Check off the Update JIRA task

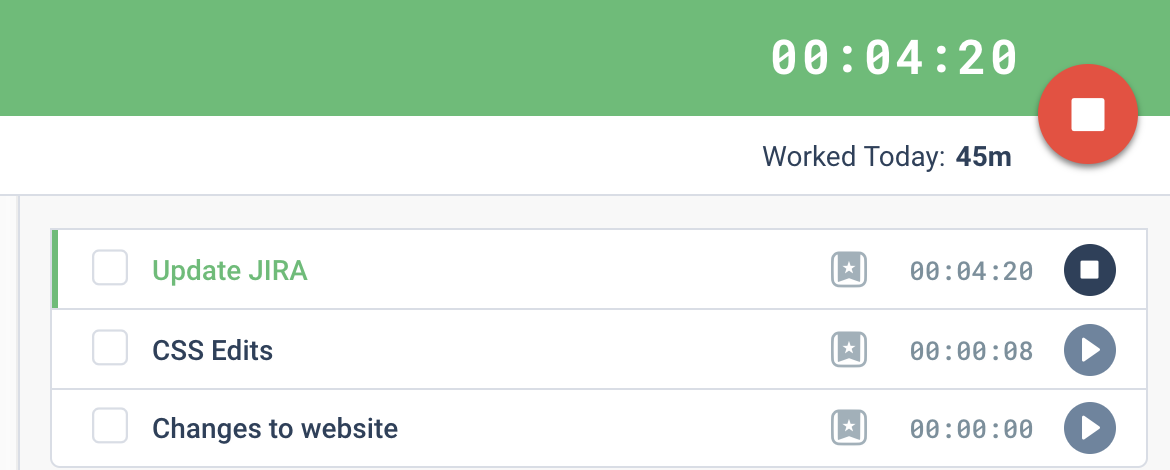tap(110, 268)
